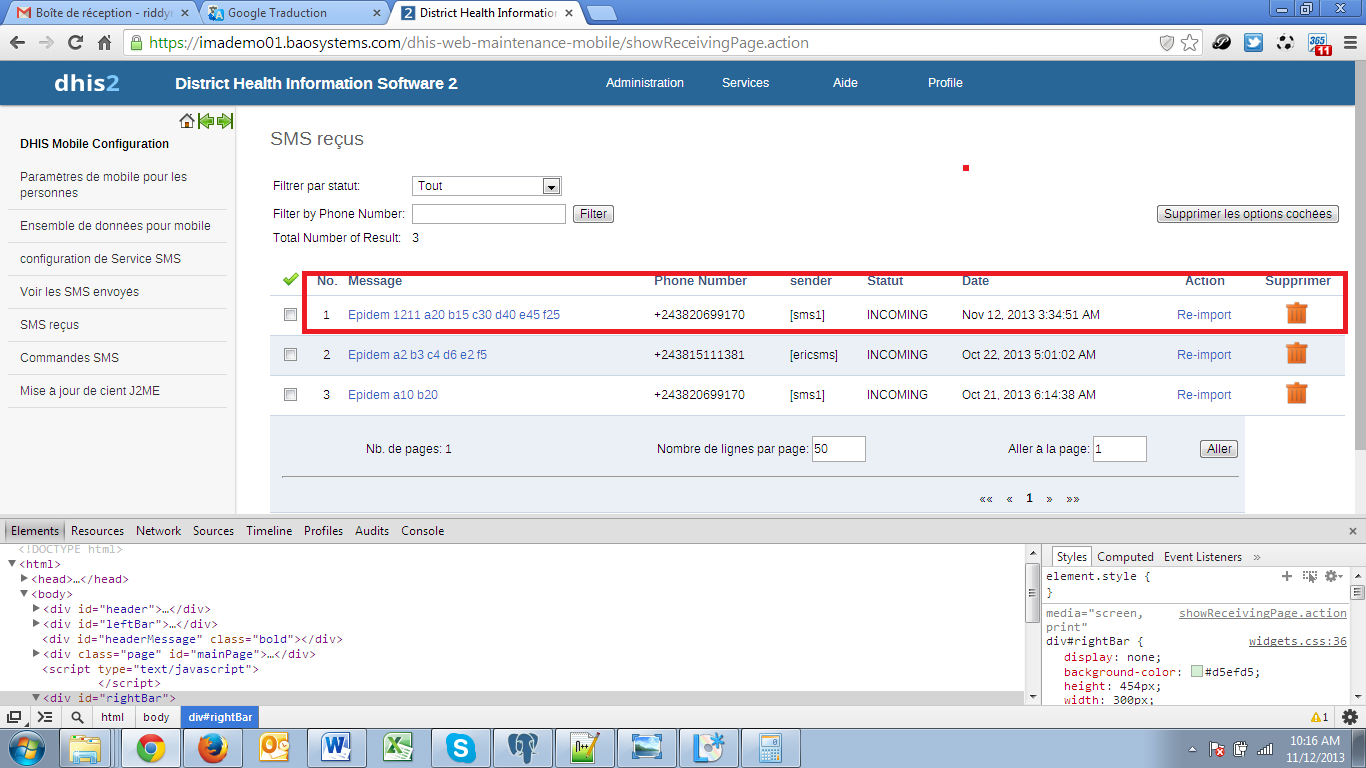The image size is (1366, 768).
Task: Click the DevTools search magnifier icon
Action: (x=77, y=717)
